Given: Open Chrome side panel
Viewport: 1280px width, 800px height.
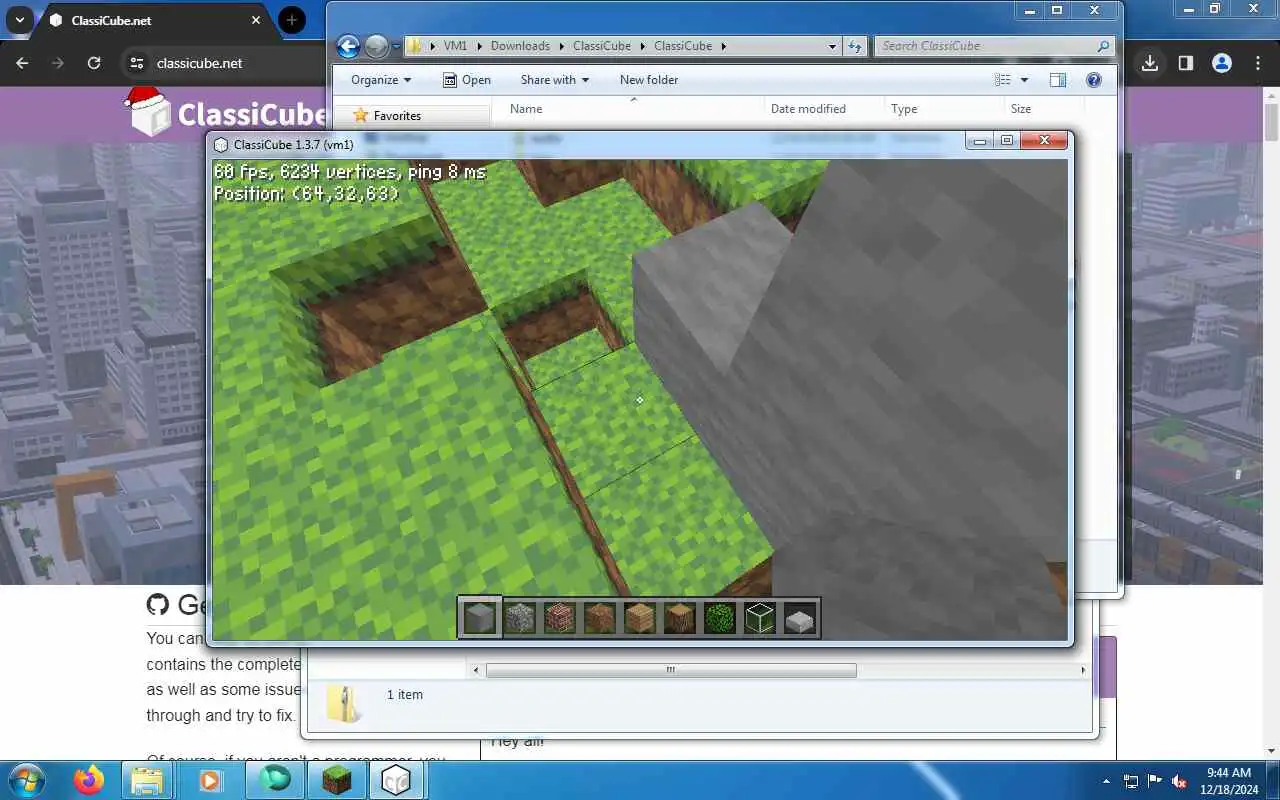Looking at the screenshot, I should coord(1186,63).
